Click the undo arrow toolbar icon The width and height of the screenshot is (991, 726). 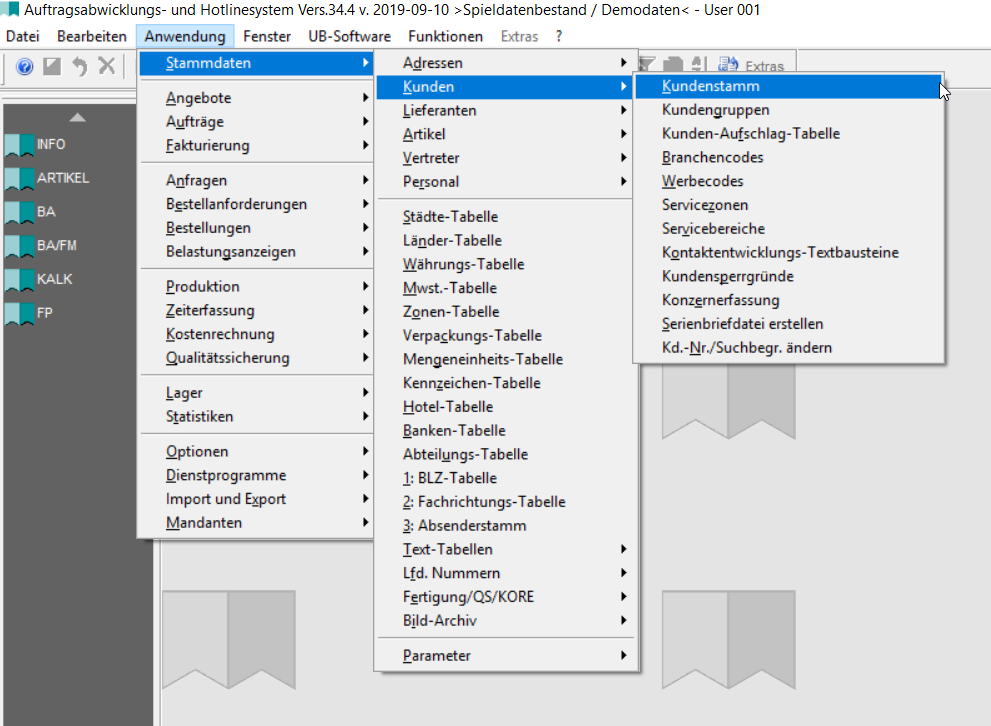point(79,66)
